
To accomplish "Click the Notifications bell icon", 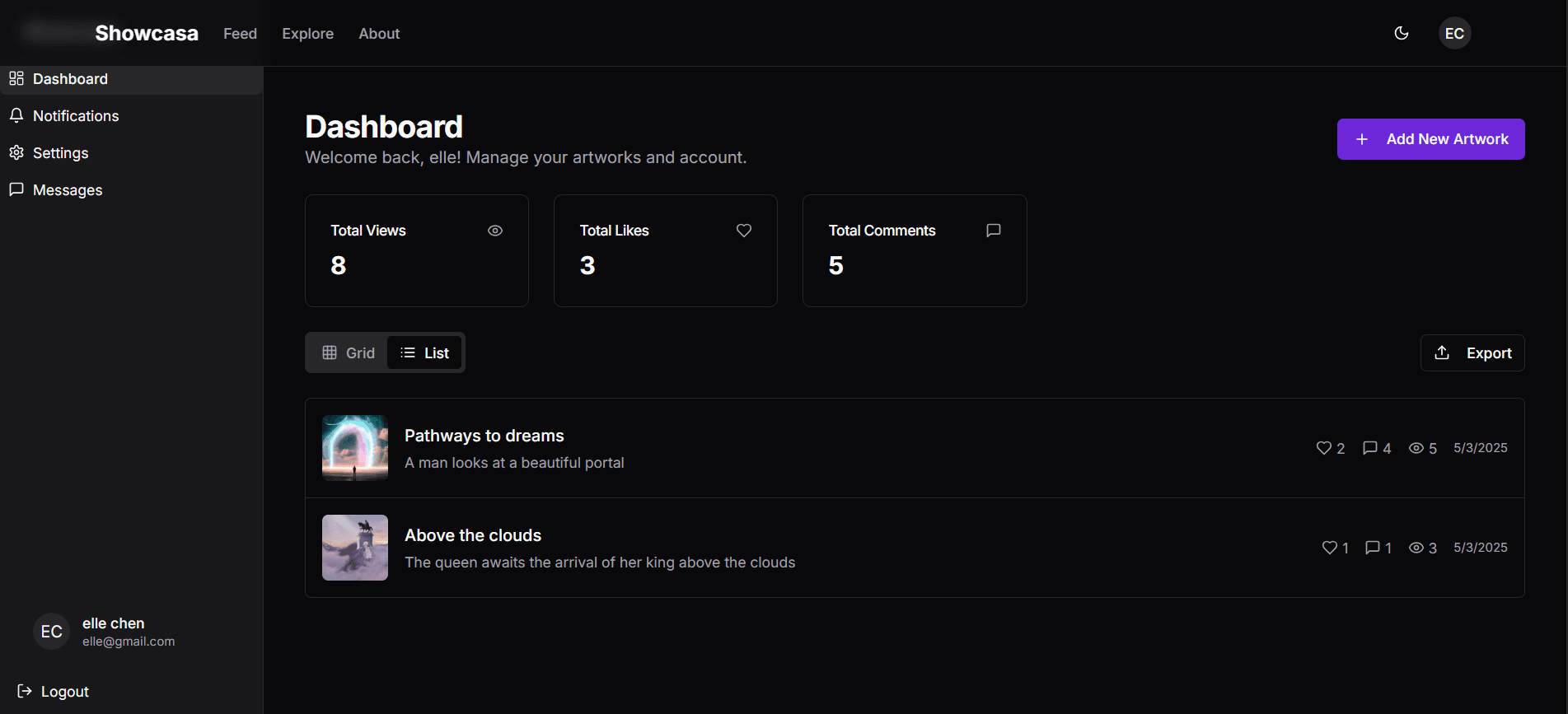I will click(16, 115).
